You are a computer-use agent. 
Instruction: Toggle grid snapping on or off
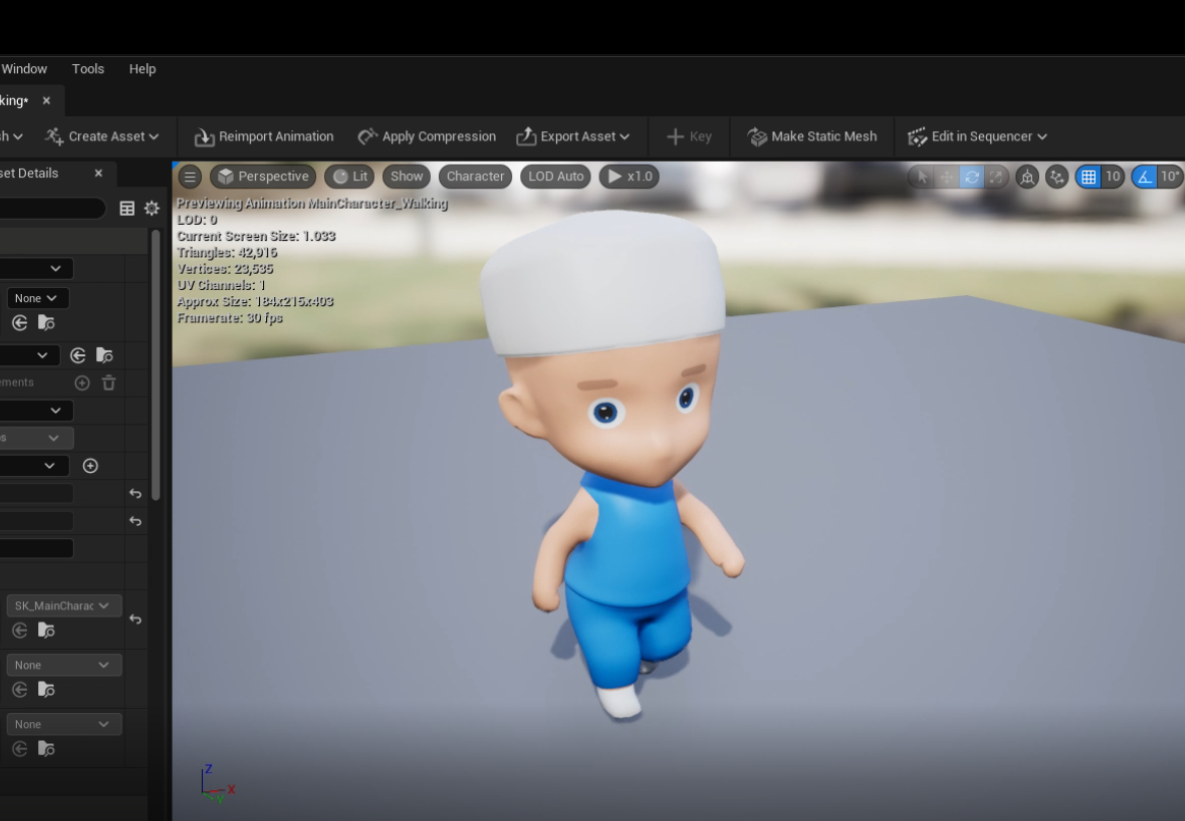[x=1089, y=177]
